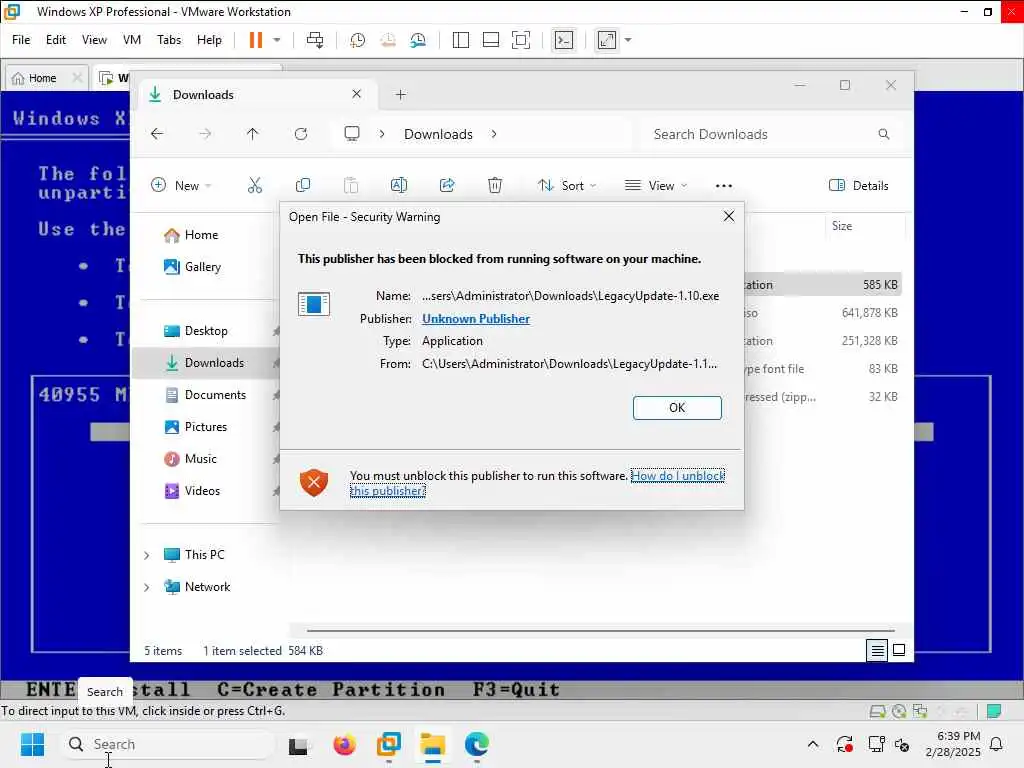Open the File menu in VMware
The height and width of the screenshot is (768, 1024).
(x=21, y=40)
